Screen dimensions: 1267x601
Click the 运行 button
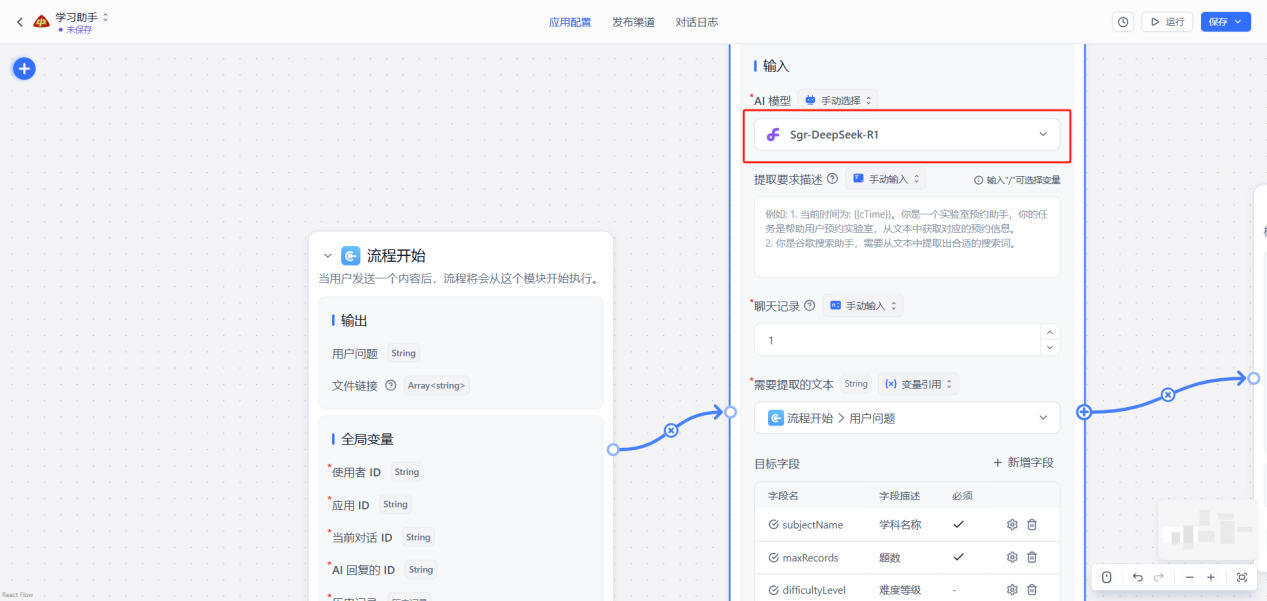(1167, 22)
